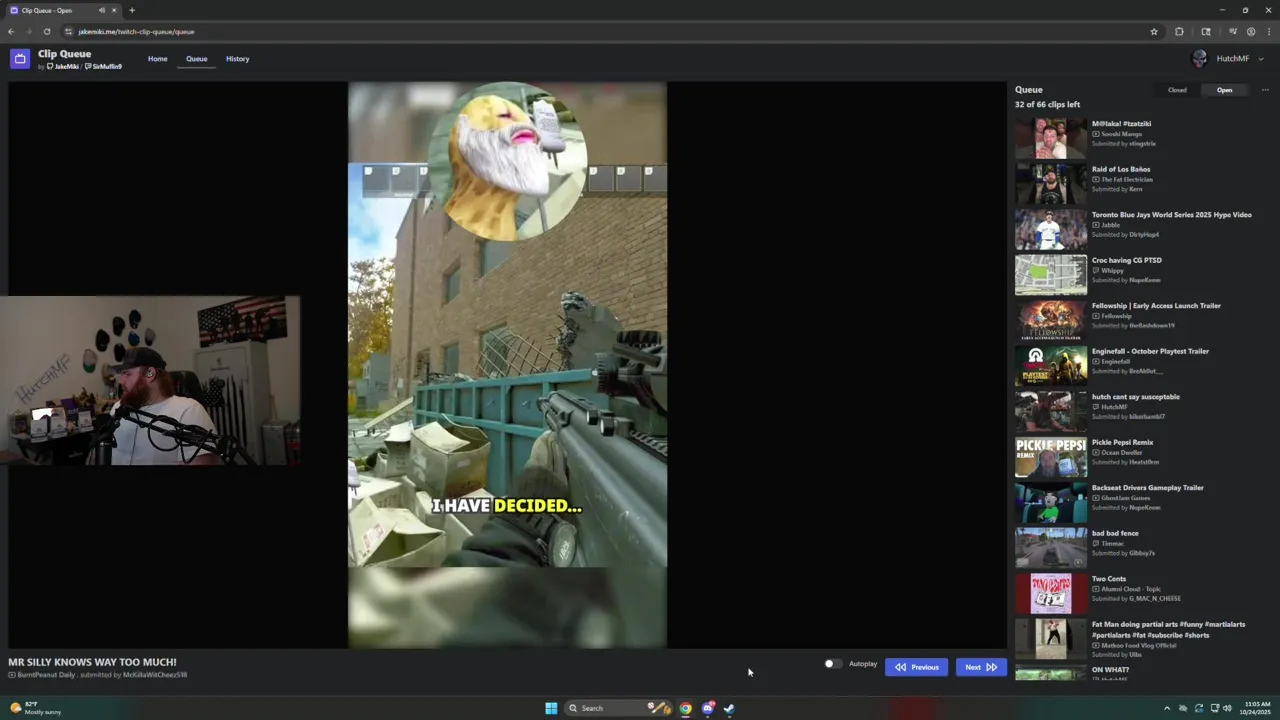Open the browser extensions puzzle icon
This screenshot has width=1280, height=720.
[x=1179, y=31]
